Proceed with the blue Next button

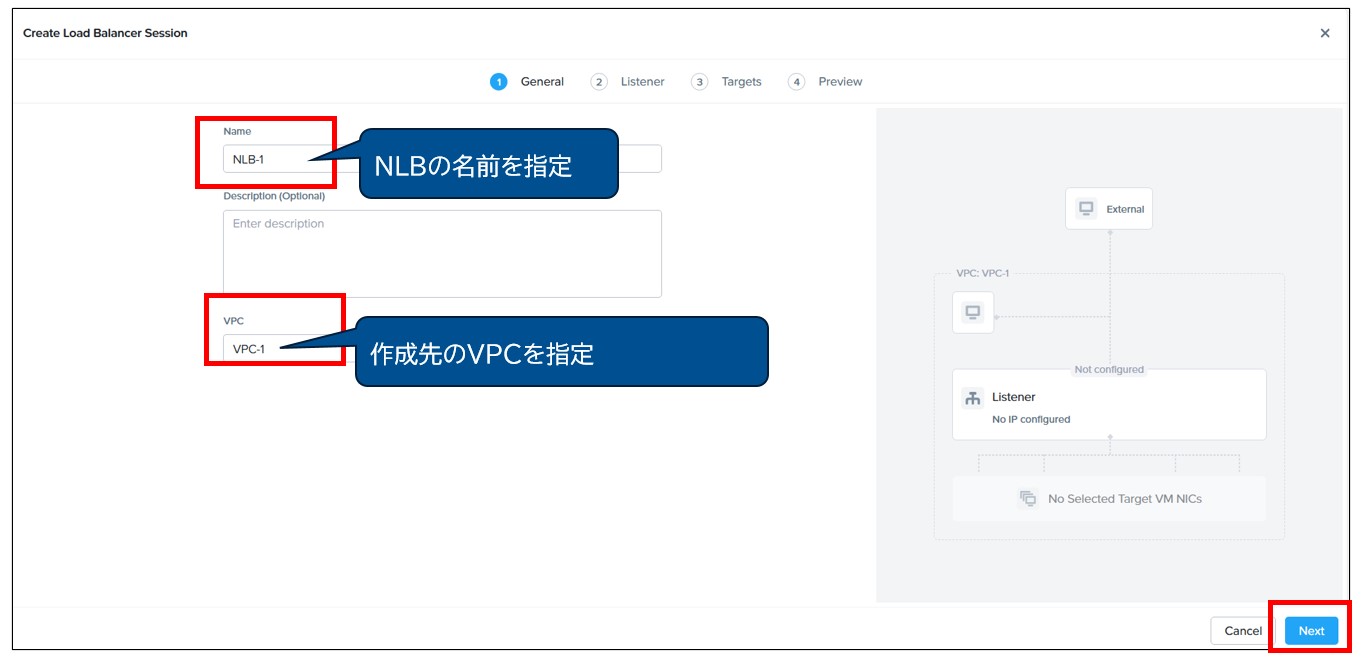(x=1311, y=631)
